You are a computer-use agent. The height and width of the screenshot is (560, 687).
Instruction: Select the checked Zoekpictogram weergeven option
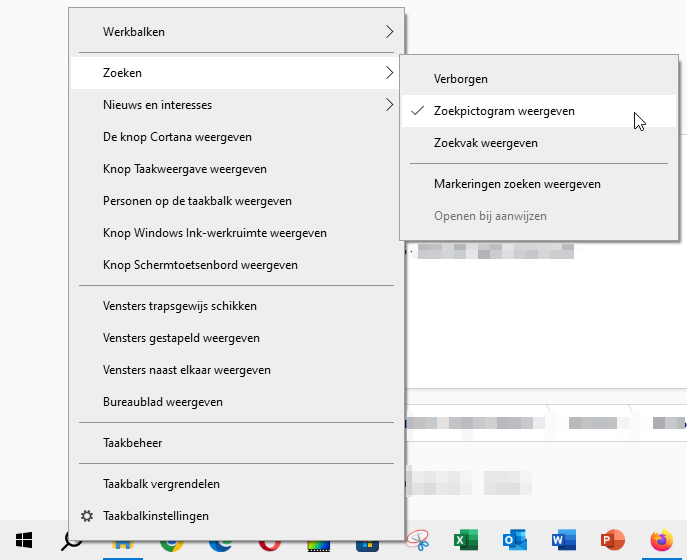(504, 111)
